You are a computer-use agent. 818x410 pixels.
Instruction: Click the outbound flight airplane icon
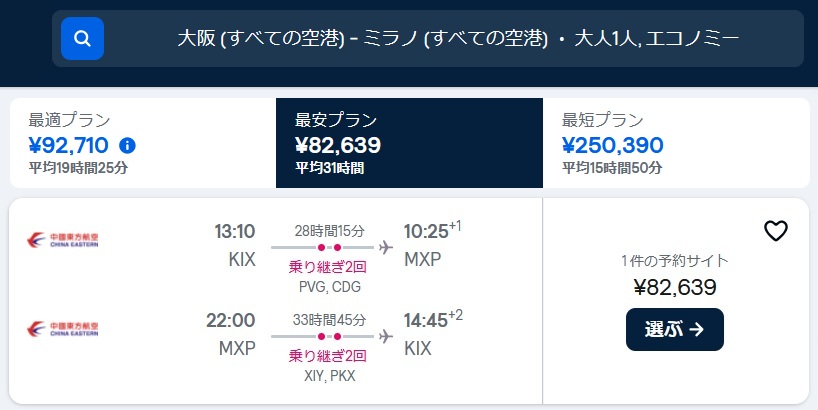coord(387,247)
